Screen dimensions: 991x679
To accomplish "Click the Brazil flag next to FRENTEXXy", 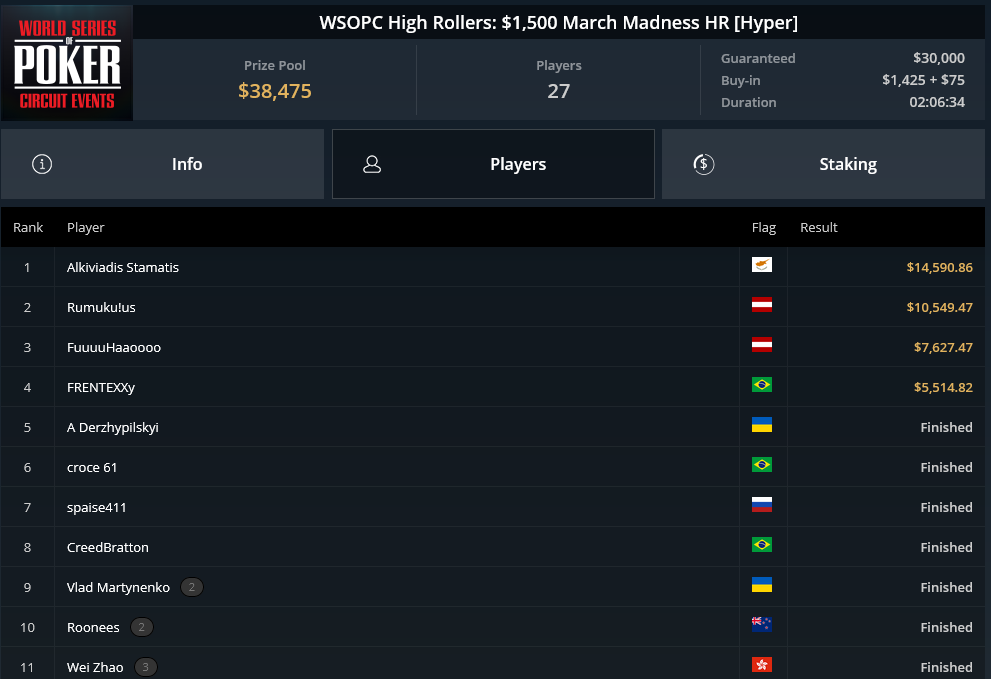I will click(x=762, y=384).
